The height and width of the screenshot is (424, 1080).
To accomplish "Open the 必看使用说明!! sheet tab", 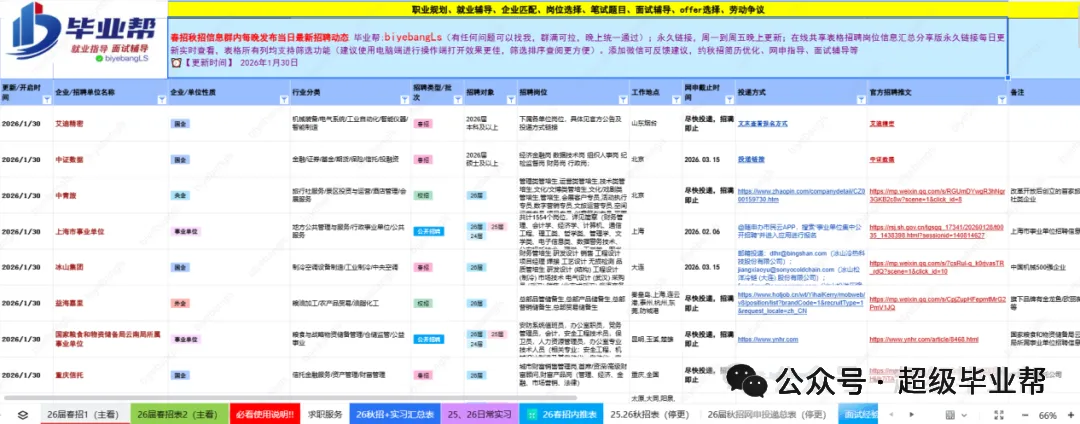I will coord(265,415).
